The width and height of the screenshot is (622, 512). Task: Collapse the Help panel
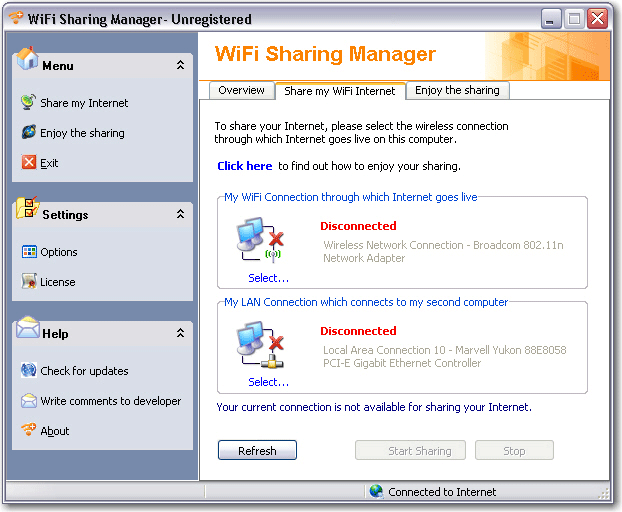[x=180, y=333]
